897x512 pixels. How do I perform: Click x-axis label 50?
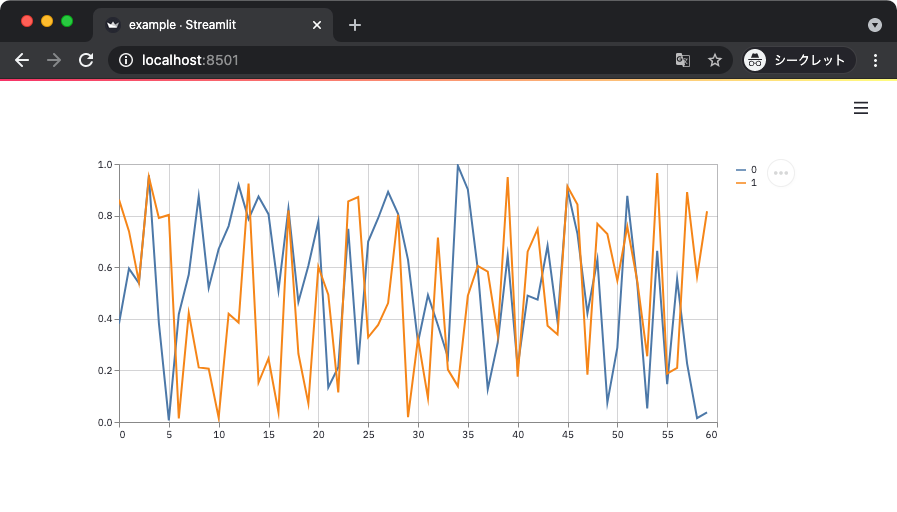[x=618, y=435]
